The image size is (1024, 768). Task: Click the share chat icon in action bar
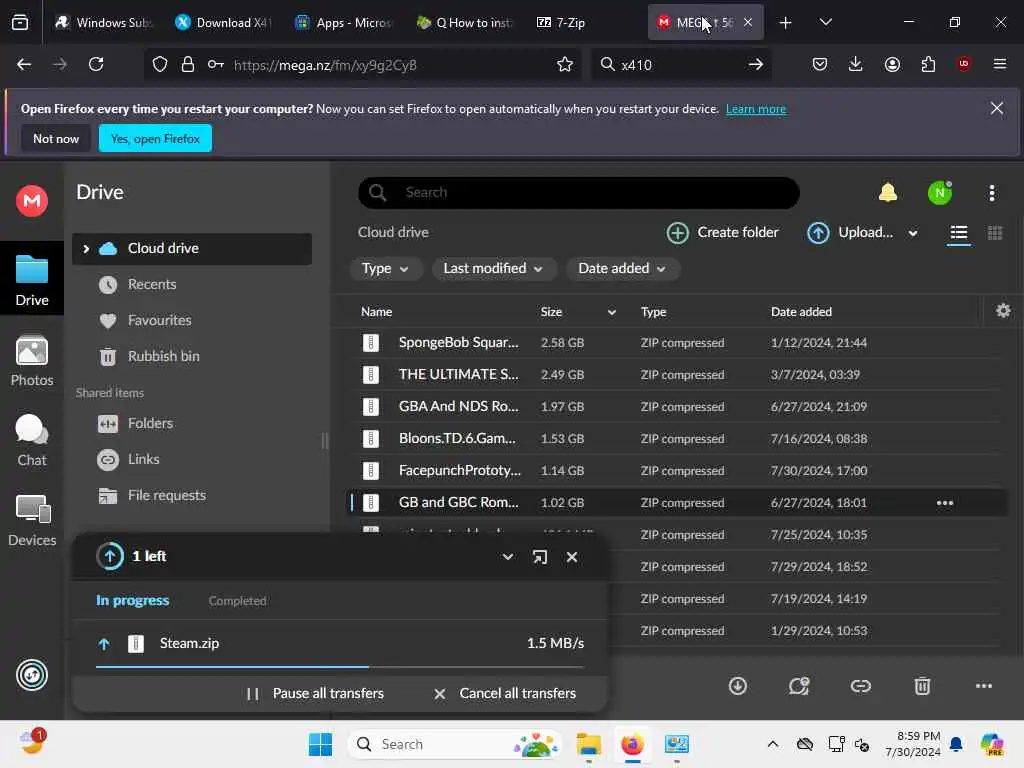tap(799, 686)
